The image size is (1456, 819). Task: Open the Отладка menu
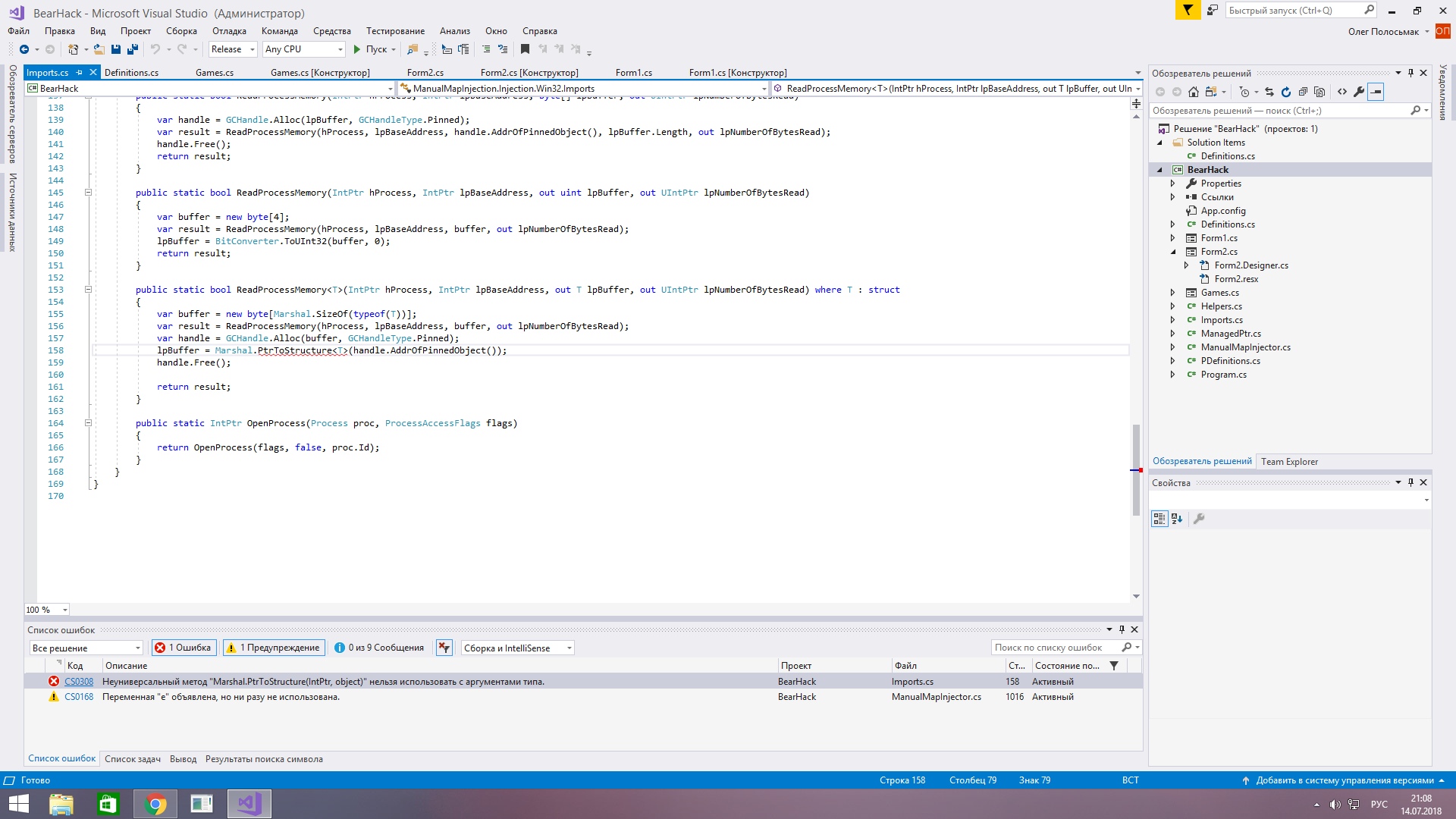coord(229,31)
